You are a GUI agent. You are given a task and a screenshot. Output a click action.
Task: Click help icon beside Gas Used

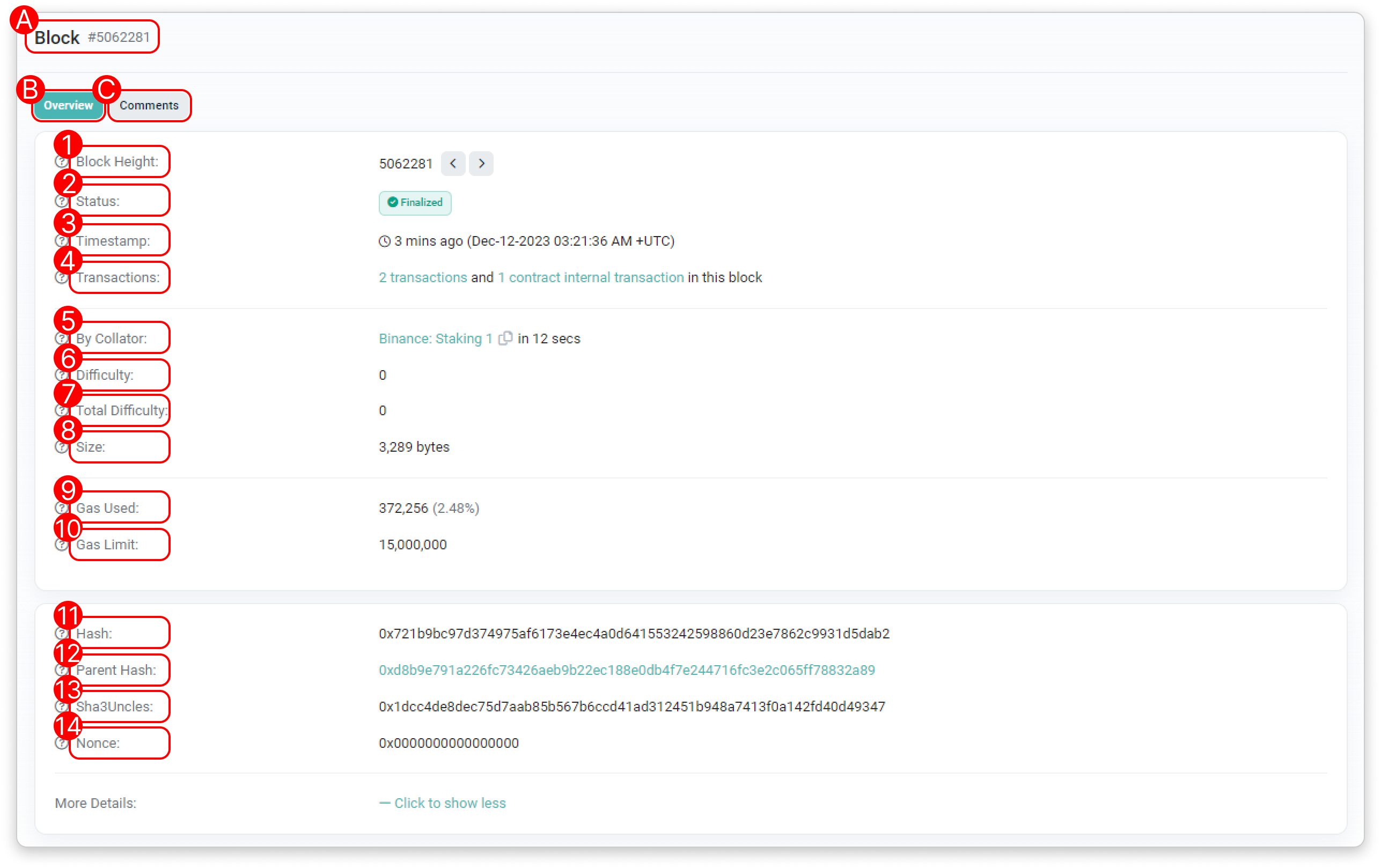coord(61,509)
